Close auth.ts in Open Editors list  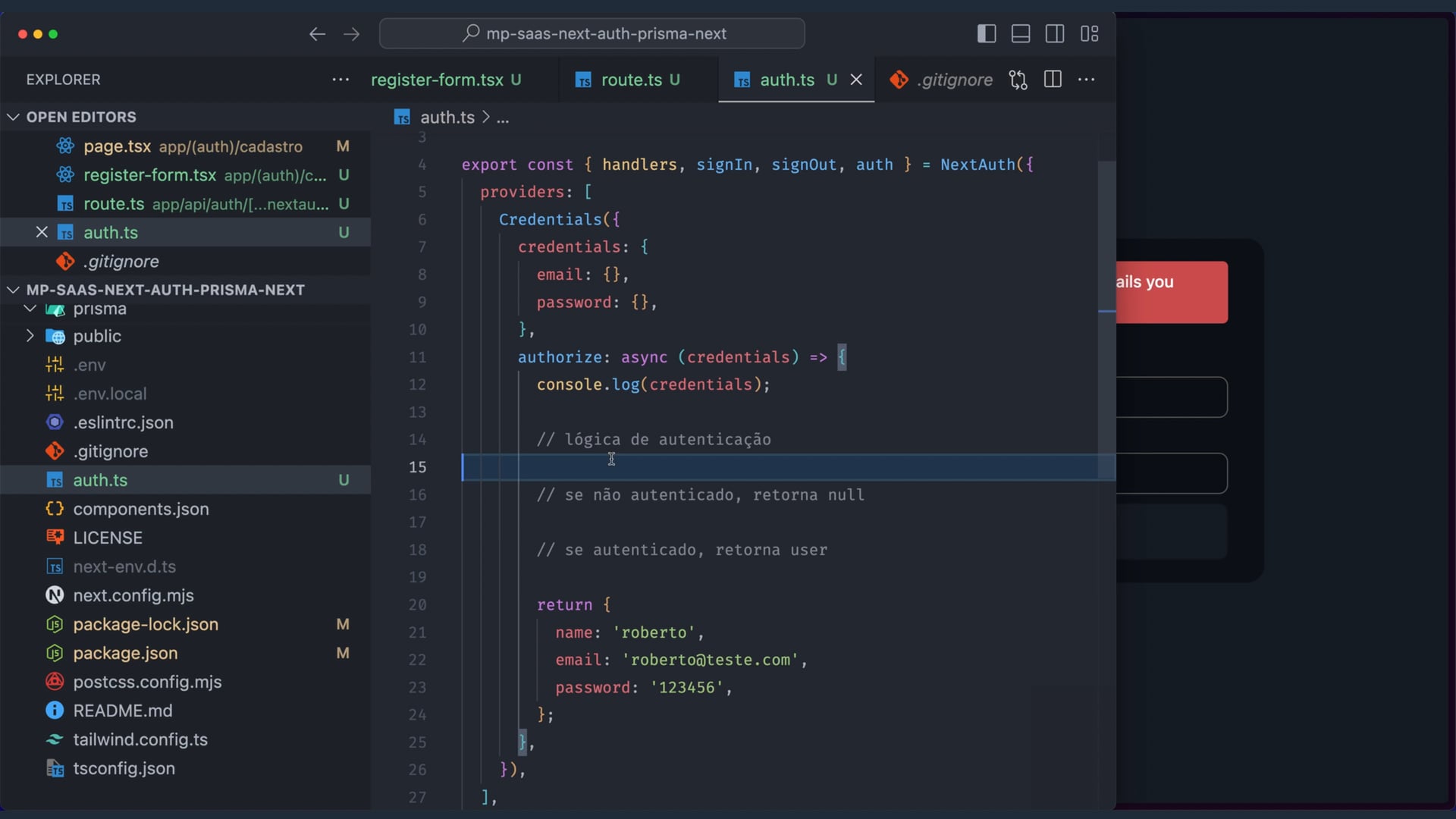[42, 232]
